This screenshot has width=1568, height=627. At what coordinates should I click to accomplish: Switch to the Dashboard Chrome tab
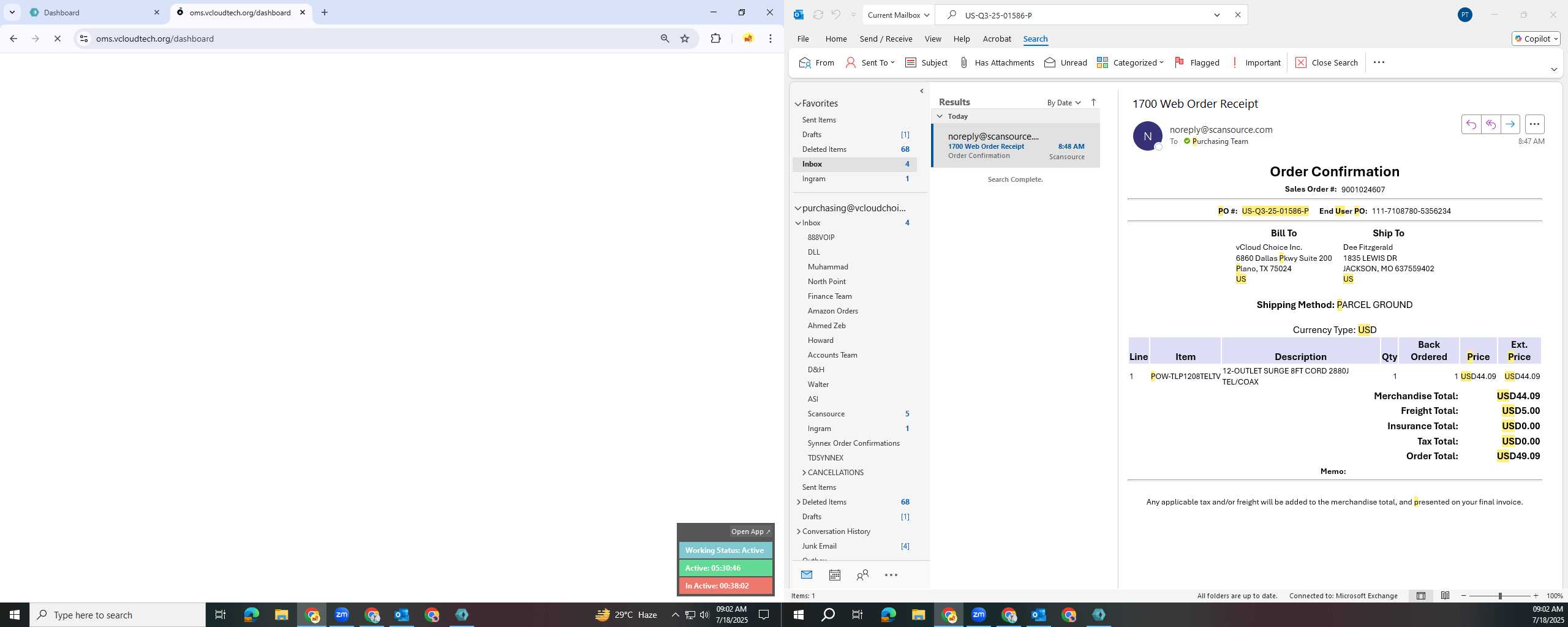(x=95, y=12)
